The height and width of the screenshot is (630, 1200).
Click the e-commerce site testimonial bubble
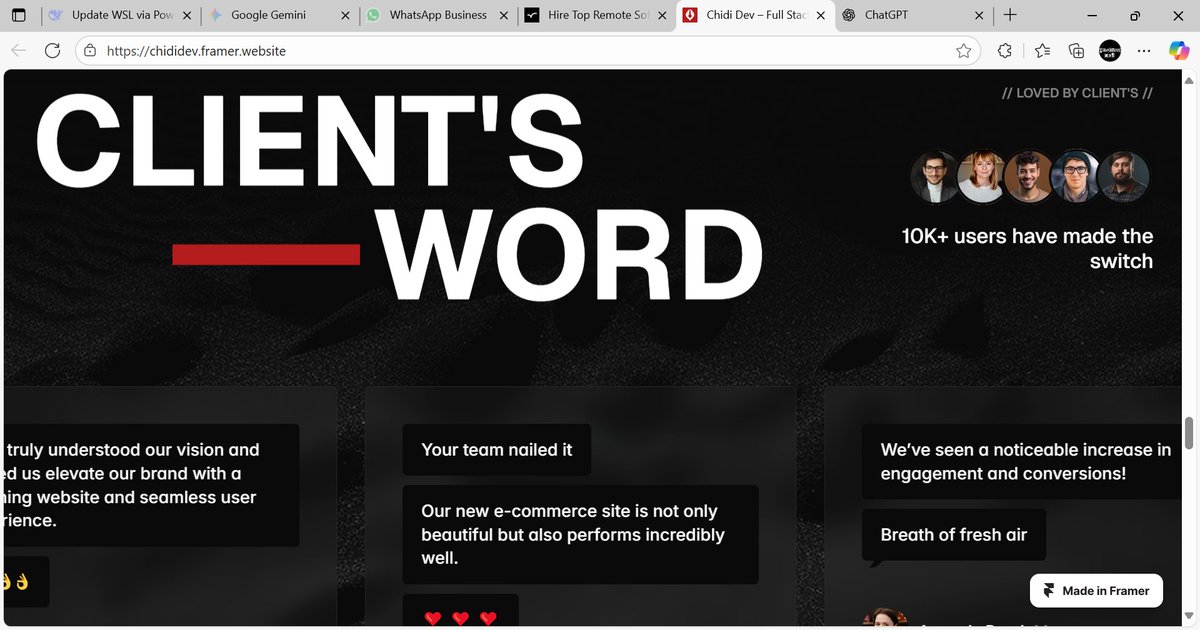[x=581, y=535]
